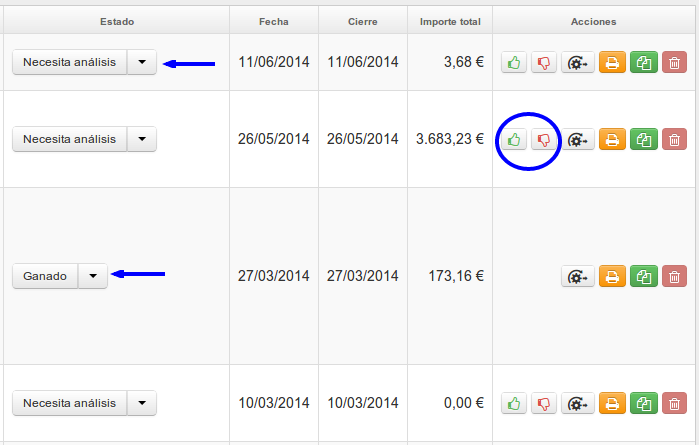Click thumbs-down for the 3.683,23 € row

pyautogui.click(x=543, y=140)
